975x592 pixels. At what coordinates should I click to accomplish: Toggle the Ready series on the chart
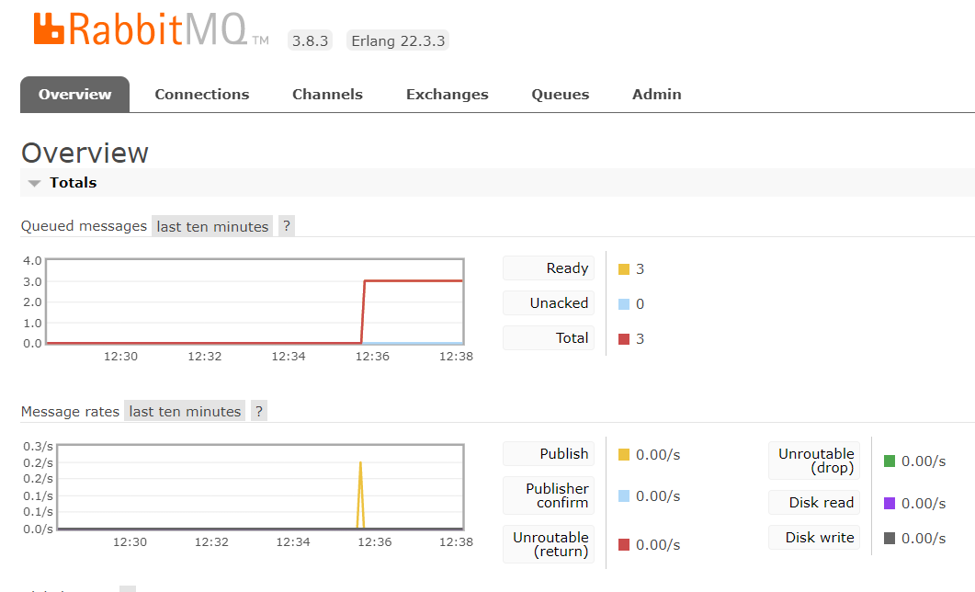click(x=548, y=268)
